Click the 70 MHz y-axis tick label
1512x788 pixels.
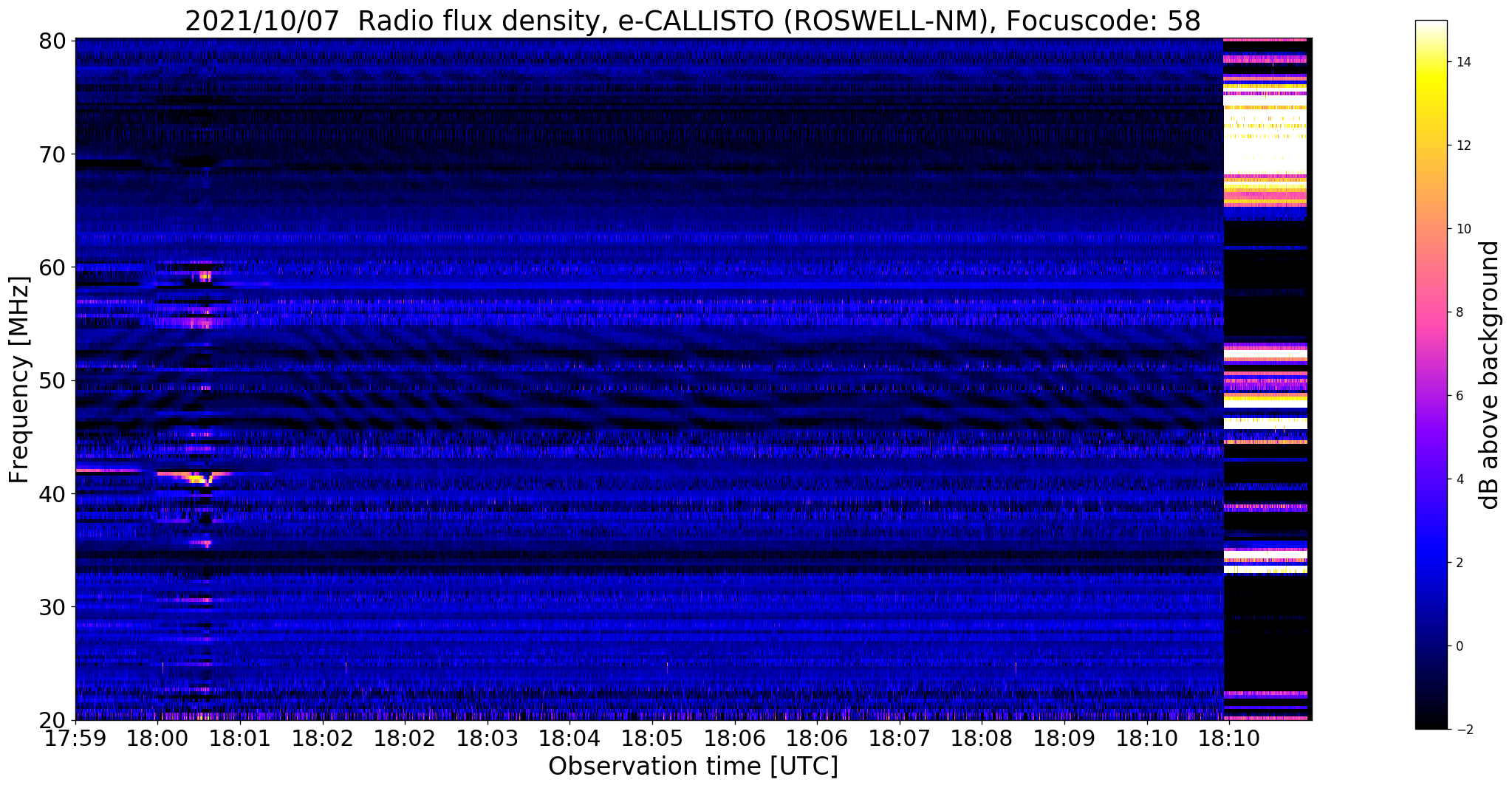point(52,154)
